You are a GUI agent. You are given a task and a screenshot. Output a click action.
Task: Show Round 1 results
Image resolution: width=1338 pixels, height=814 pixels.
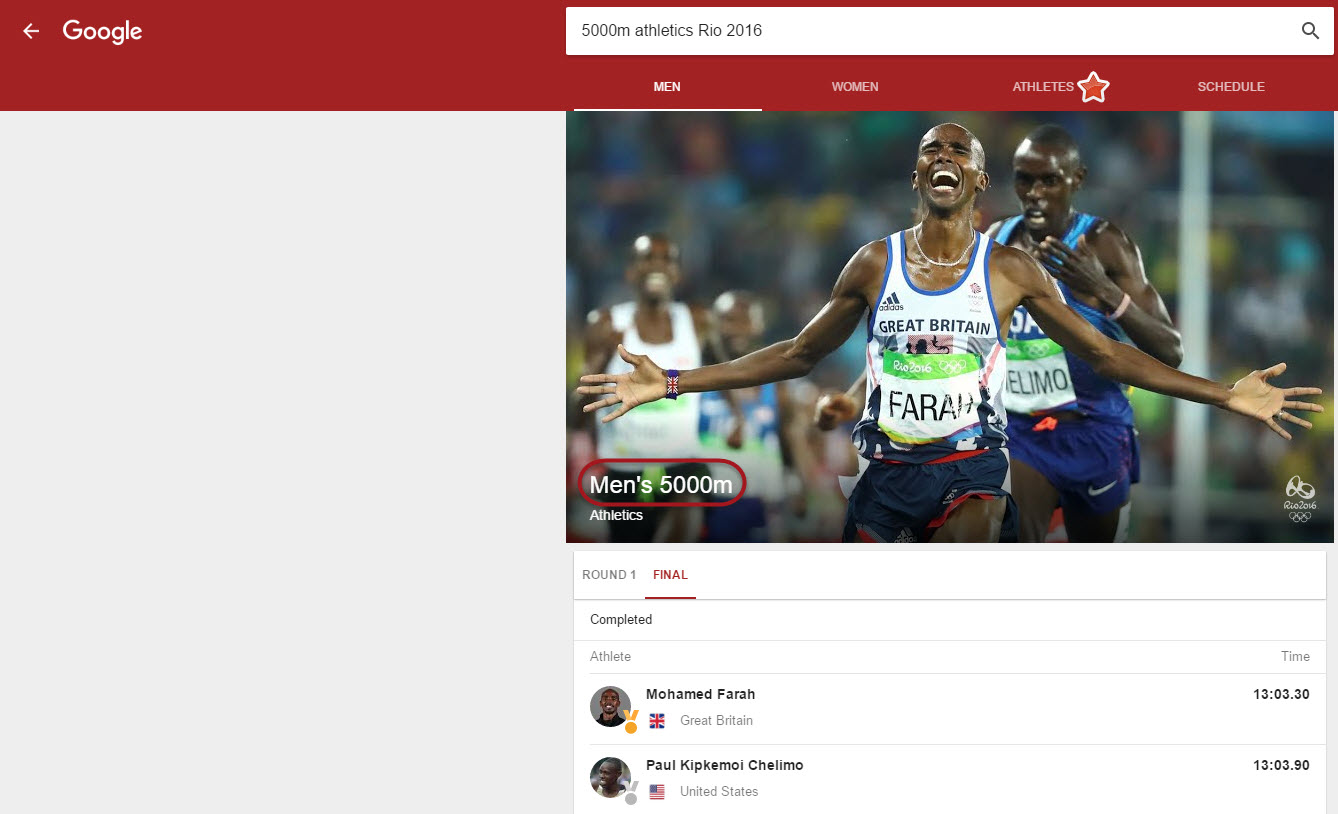coord(609,575)
